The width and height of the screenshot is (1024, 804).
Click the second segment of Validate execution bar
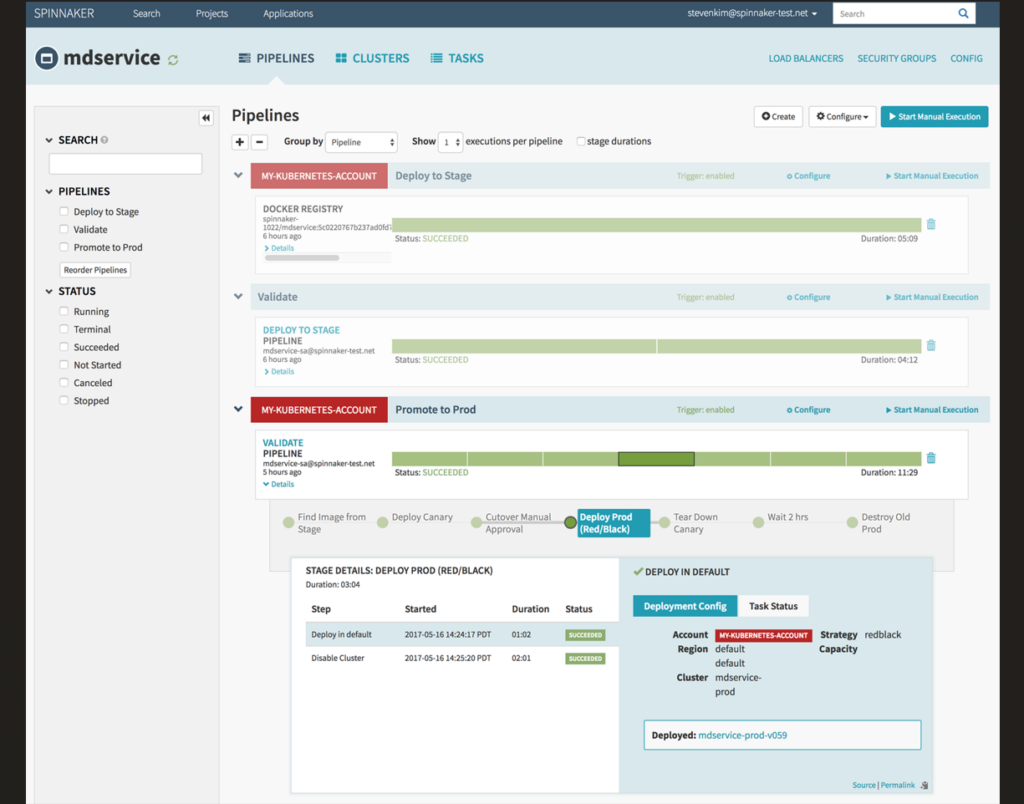[790, 346]
